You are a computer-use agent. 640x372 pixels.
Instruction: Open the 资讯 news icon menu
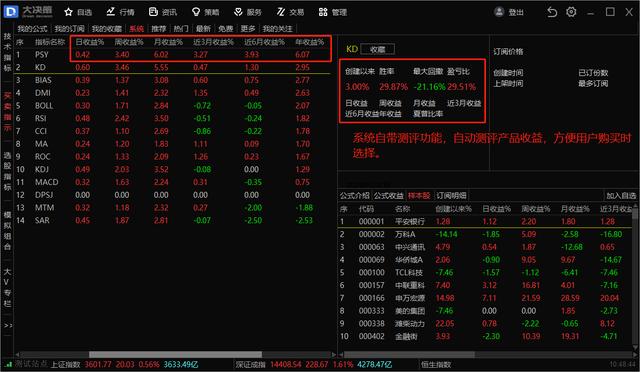[x=162, y=12]
